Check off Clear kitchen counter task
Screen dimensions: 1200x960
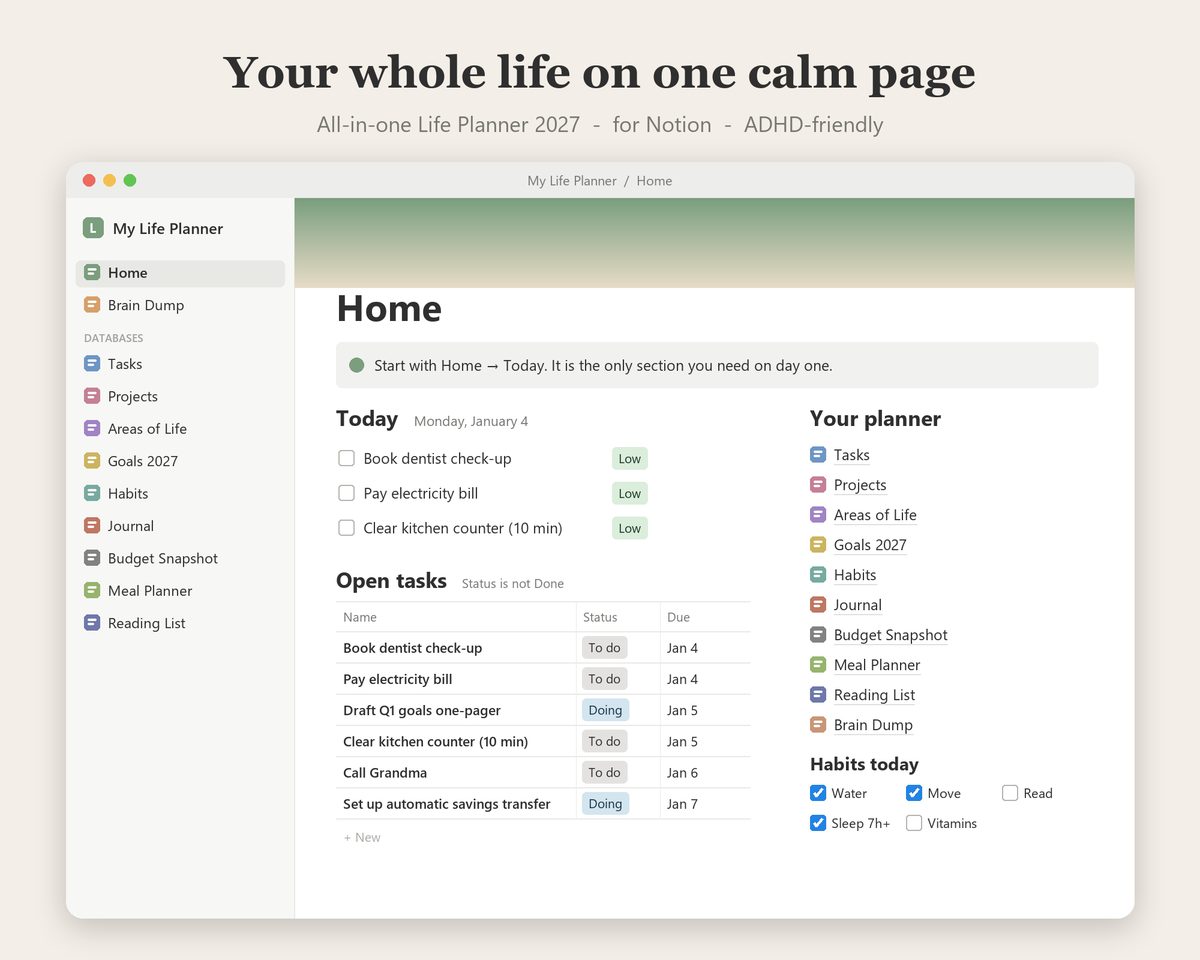pyautogui.click(x=347, y=528)
